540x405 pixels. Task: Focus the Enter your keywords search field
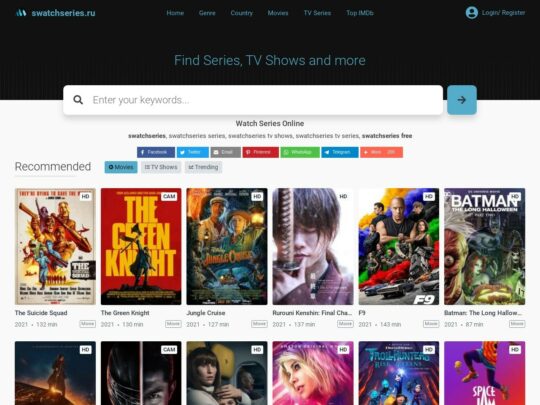[x=253, y=100]
